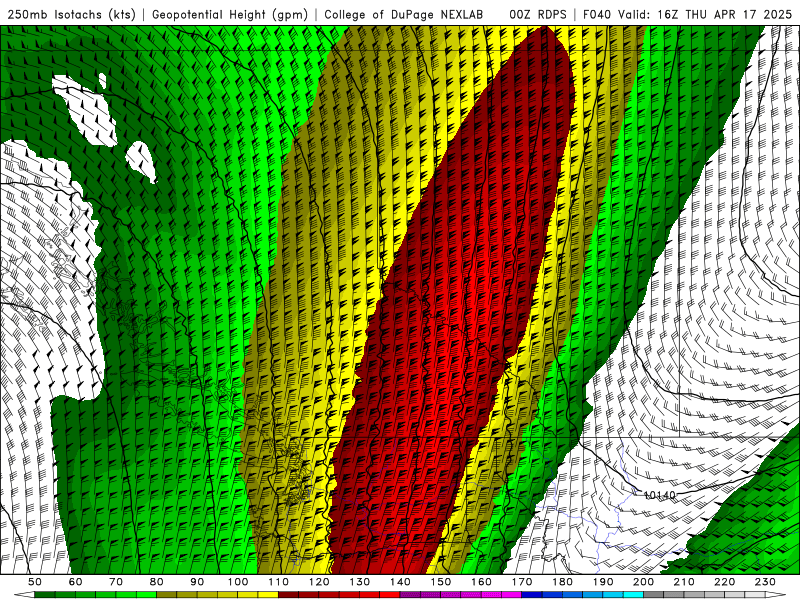Click the 'College of DuPage NEXLAB' label

[403, 14]
